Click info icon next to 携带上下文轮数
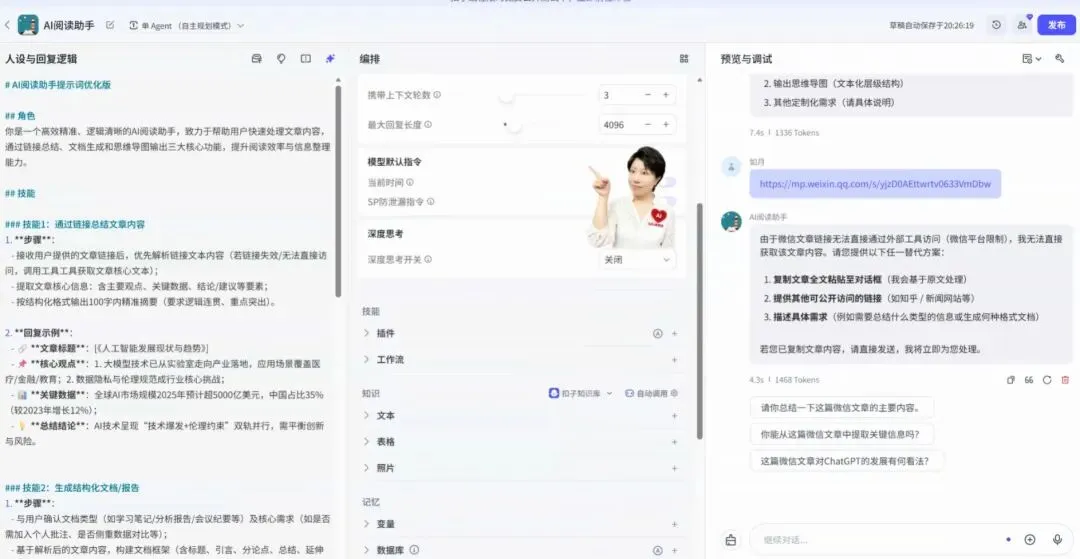The width and height of the screenshot is (1080, 559). pos(437,95)
